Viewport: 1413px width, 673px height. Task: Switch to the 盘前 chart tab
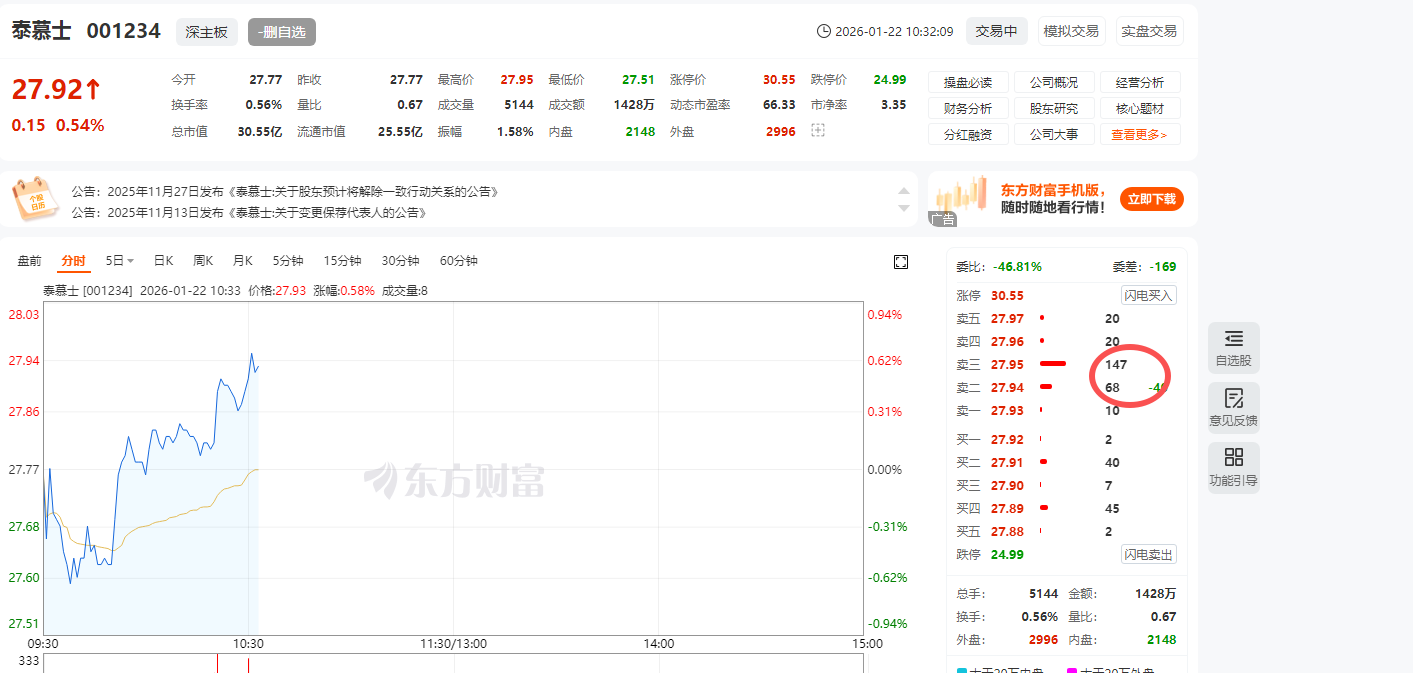tap(30, 261)
